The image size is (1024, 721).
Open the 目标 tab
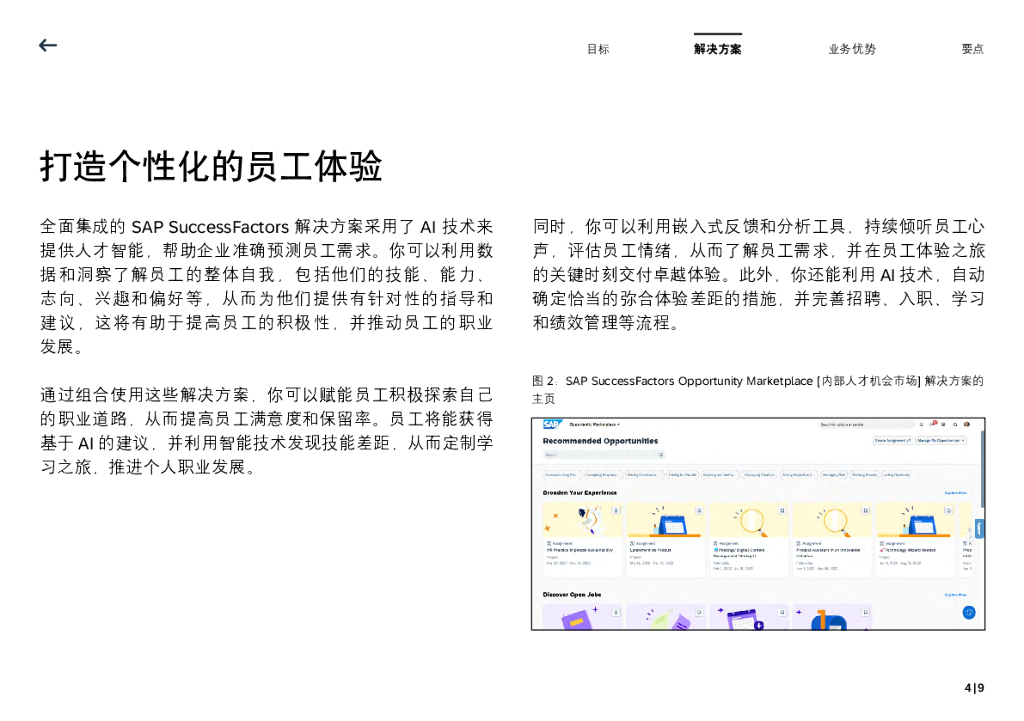click(x=598, y=49)
